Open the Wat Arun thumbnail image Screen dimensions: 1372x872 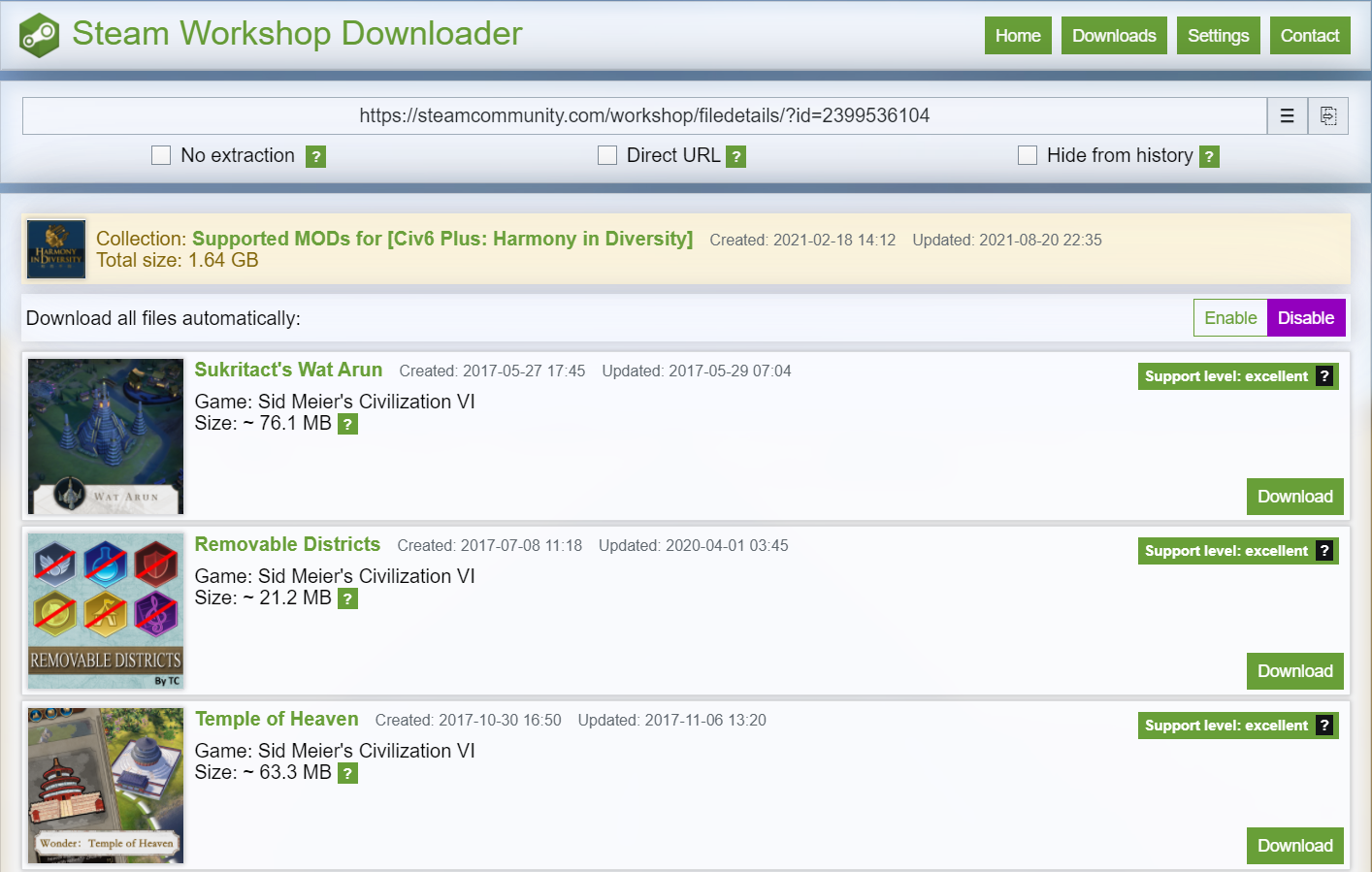(106, 436)
